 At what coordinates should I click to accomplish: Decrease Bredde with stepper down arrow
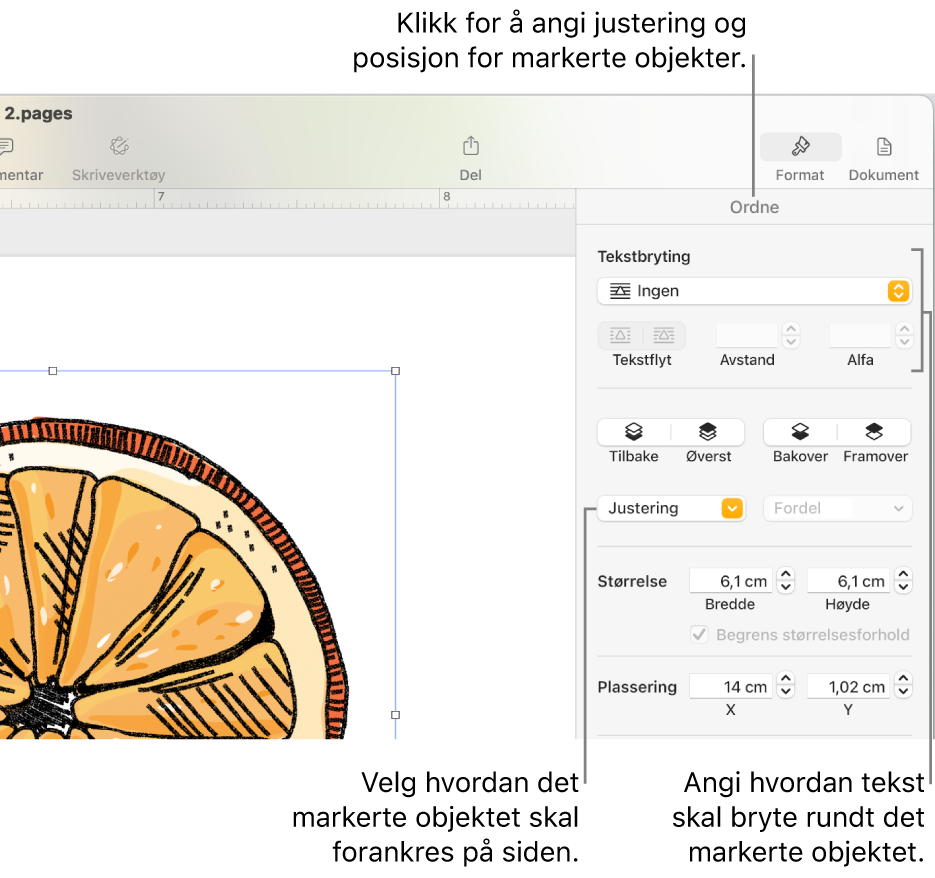point(786,587)
